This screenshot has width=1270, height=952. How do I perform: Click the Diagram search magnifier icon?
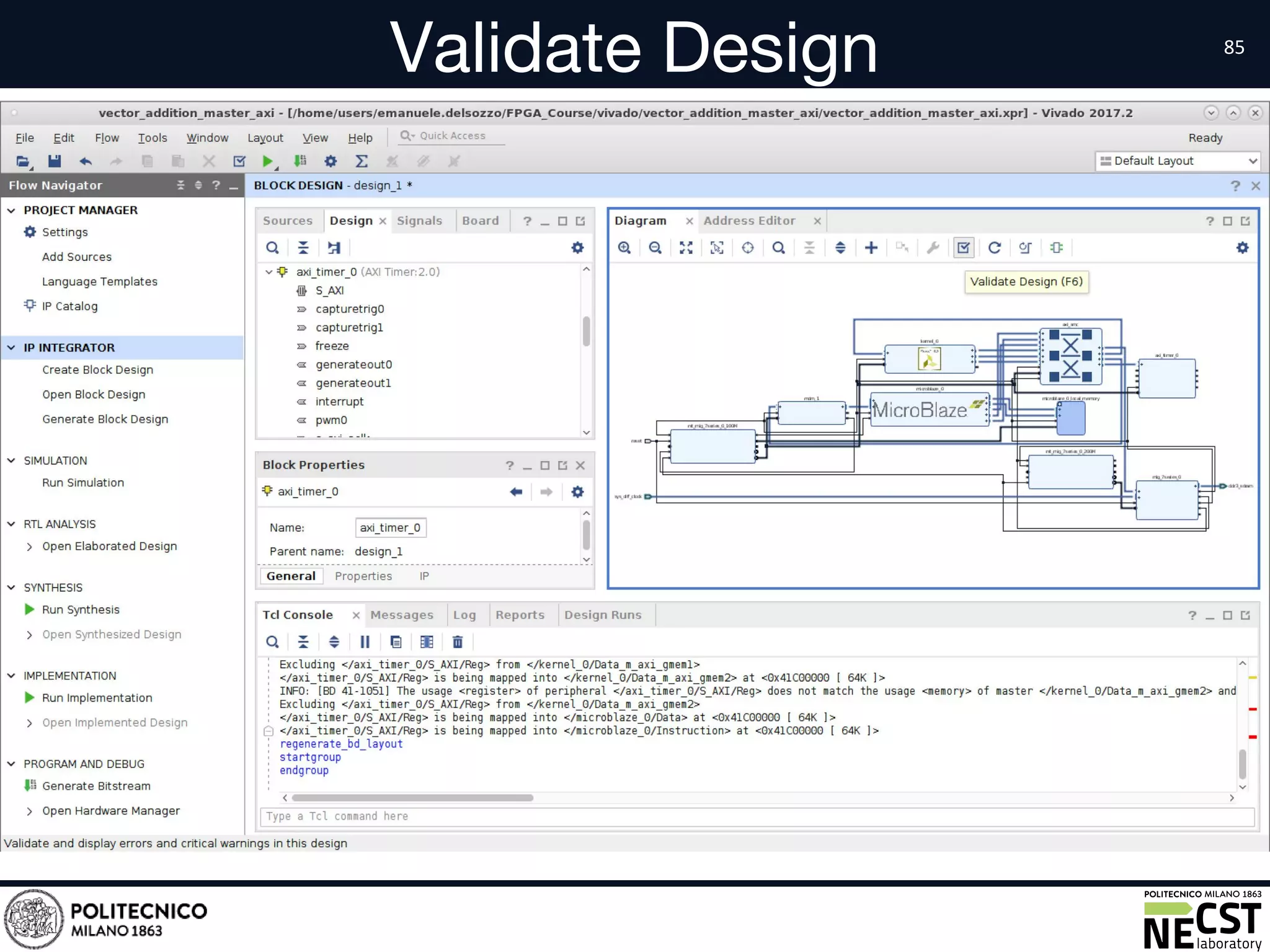(x=779, y=248)
